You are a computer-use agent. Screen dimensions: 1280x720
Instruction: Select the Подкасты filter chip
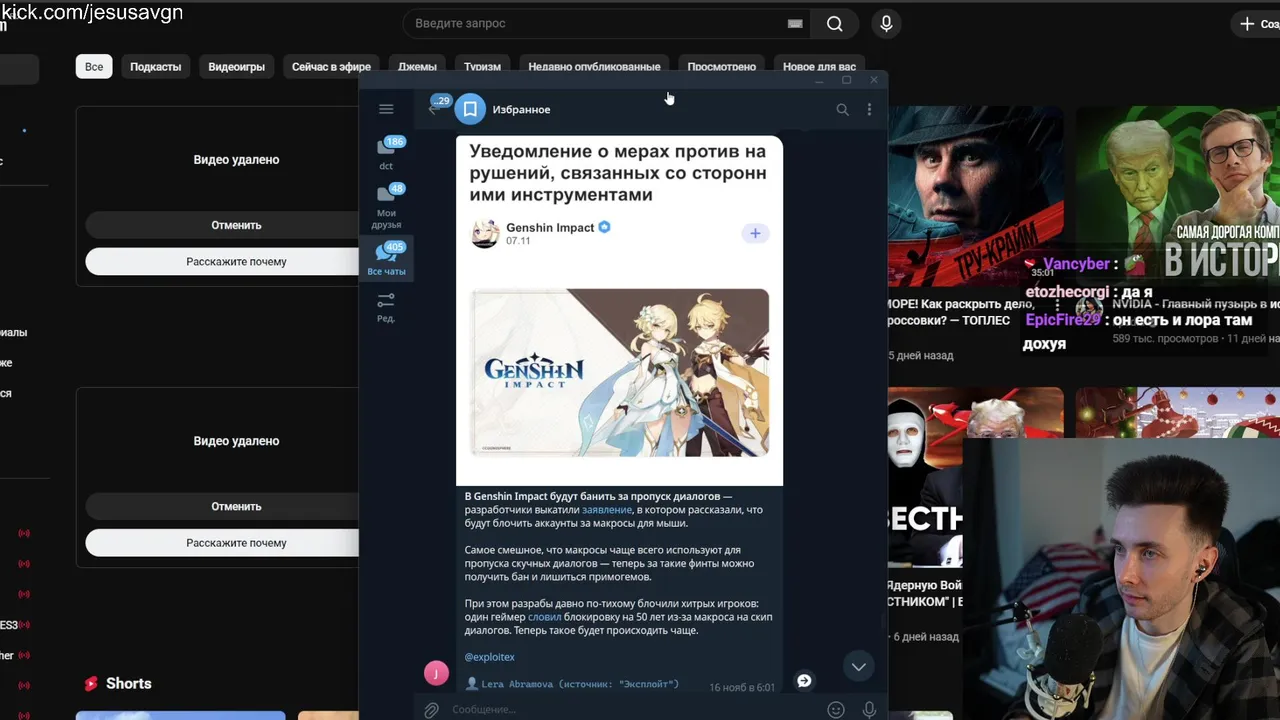coord(156,67)
